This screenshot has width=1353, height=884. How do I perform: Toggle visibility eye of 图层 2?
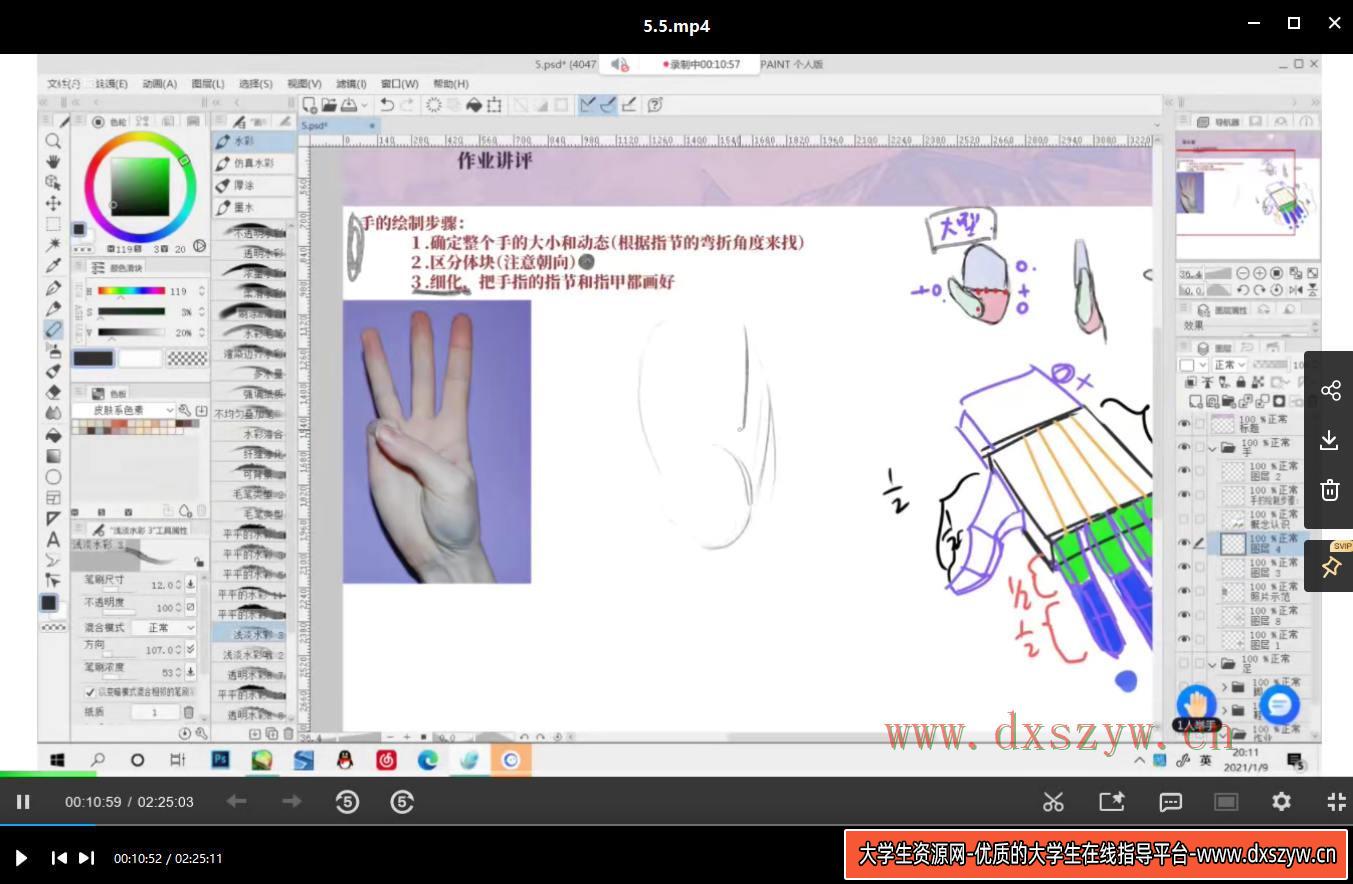(1184, 471)
